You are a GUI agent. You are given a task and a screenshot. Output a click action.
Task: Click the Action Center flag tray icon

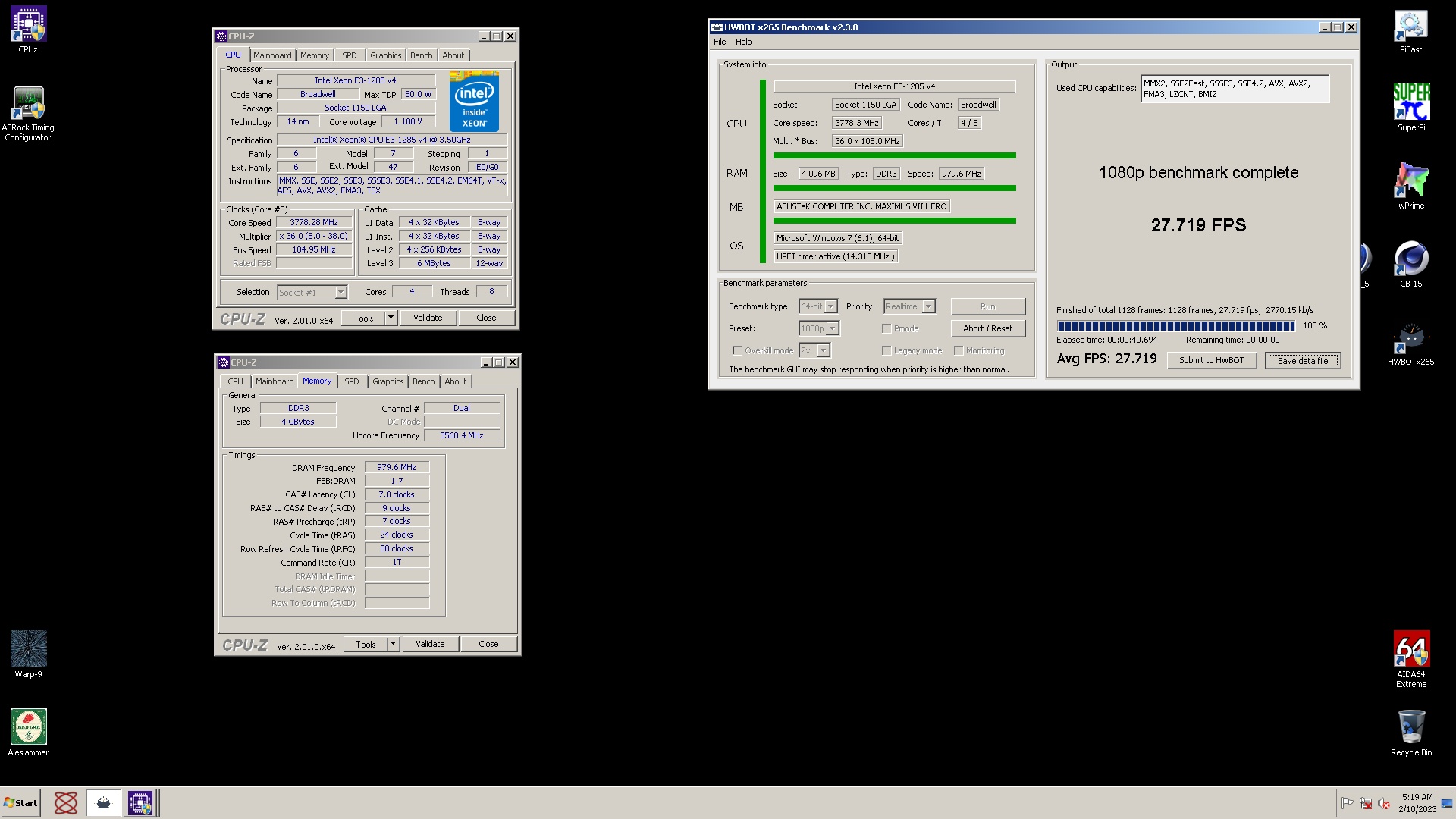coord(1348,803)
